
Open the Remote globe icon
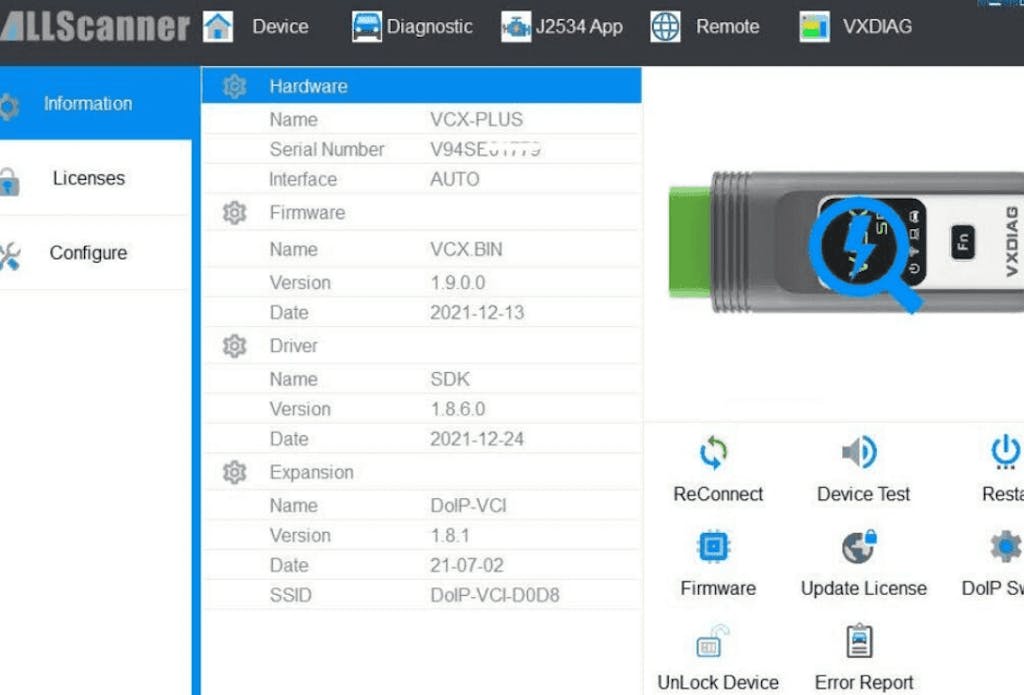point(665,27)
